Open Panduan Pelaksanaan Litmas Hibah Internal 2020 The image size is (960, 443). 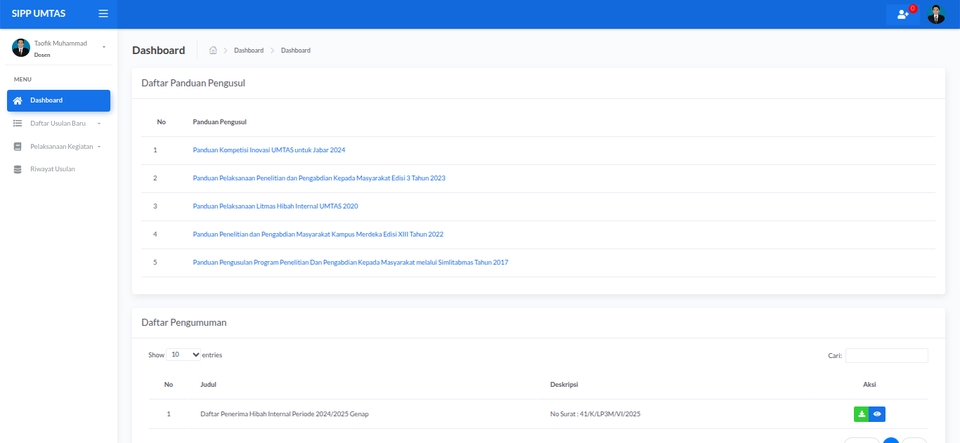(275, 206)
